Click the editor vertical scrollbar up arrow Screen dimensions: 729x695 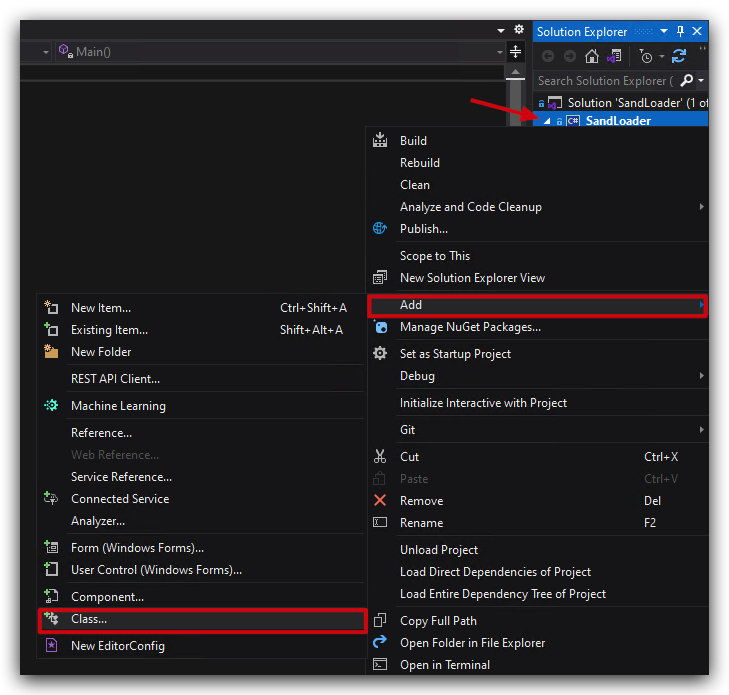[515, 72]
